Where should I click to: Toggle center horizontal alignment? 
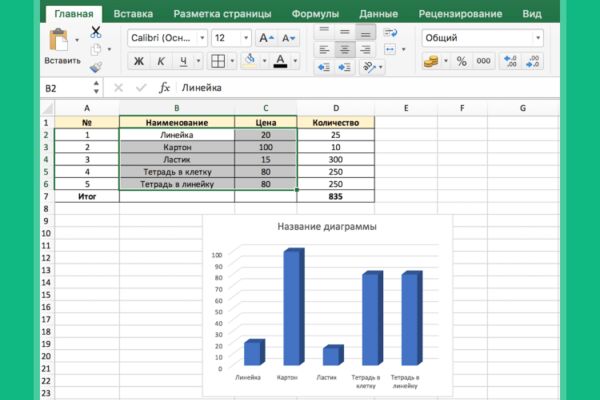(345, 49)
